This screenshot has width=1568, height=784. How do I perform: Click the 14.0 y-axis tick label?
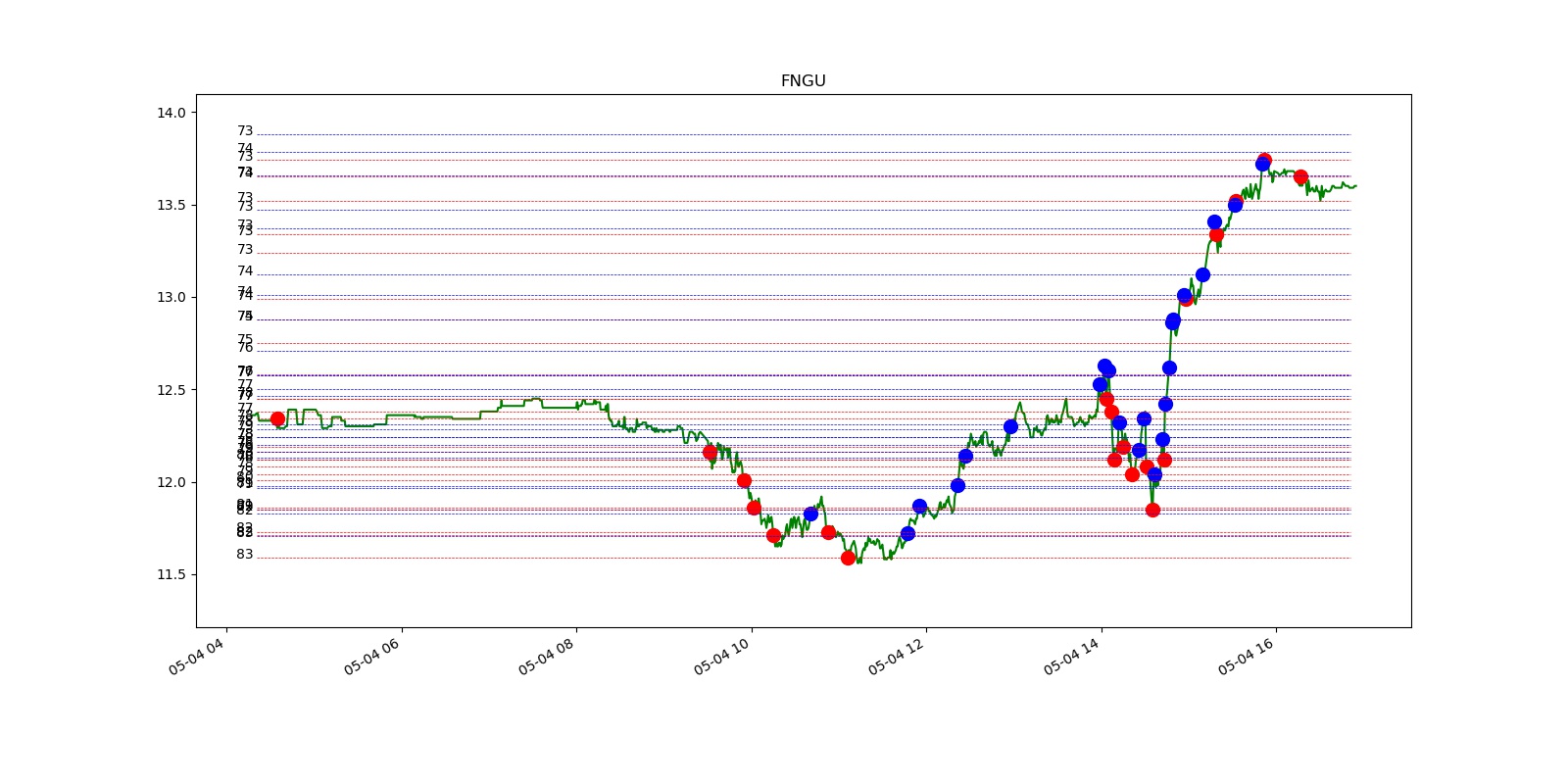click(x=171, y=113)
